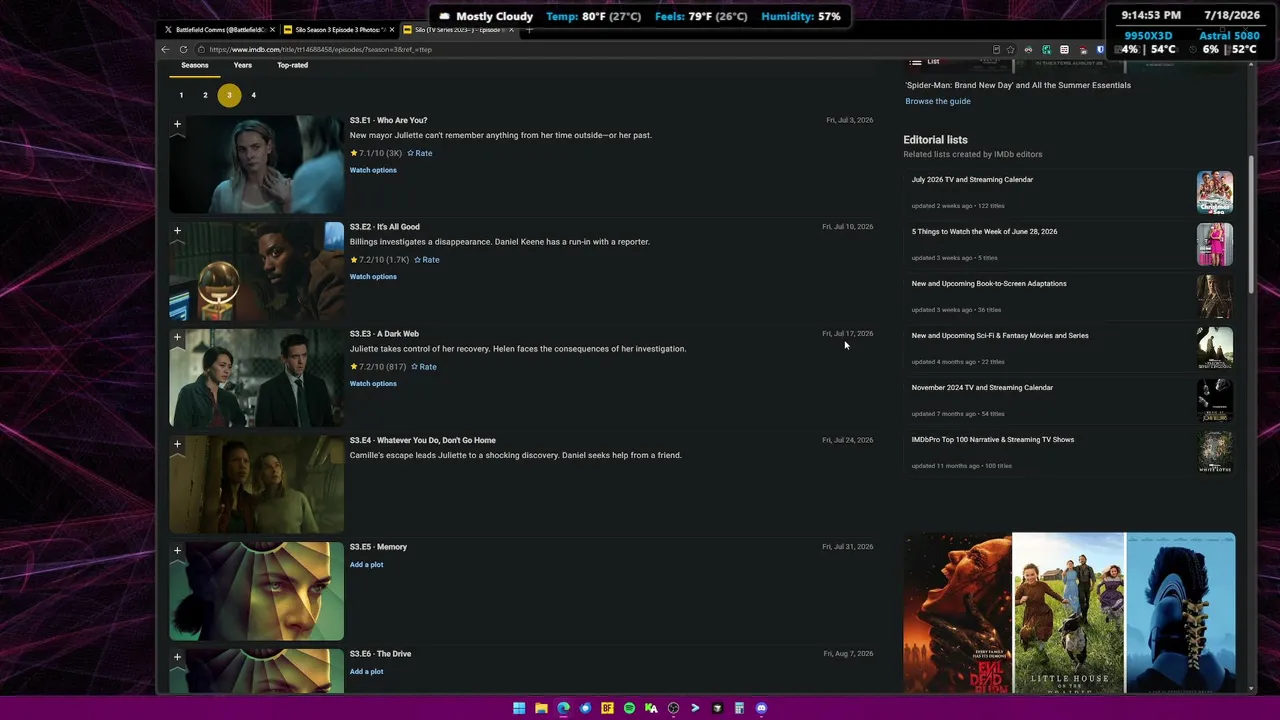The height and width of the screenshot is (720, 1280).
Task: Open Watch options for Who Are You?
Action: (373, 170)
